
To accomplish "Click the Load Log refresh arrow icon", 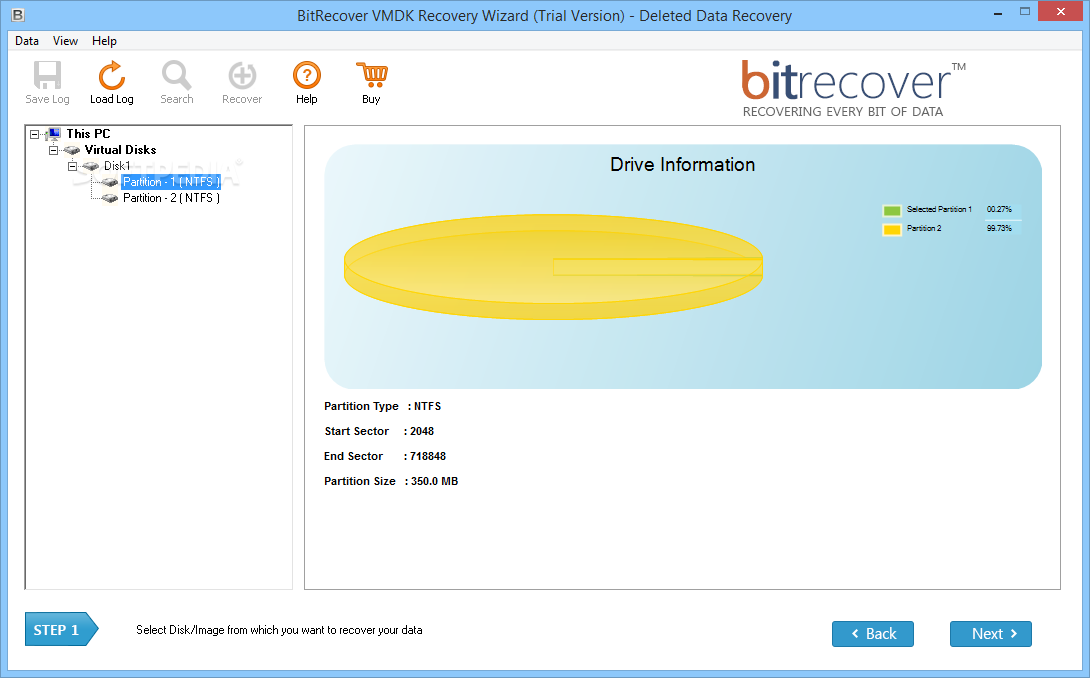I will tap(111, 75).
